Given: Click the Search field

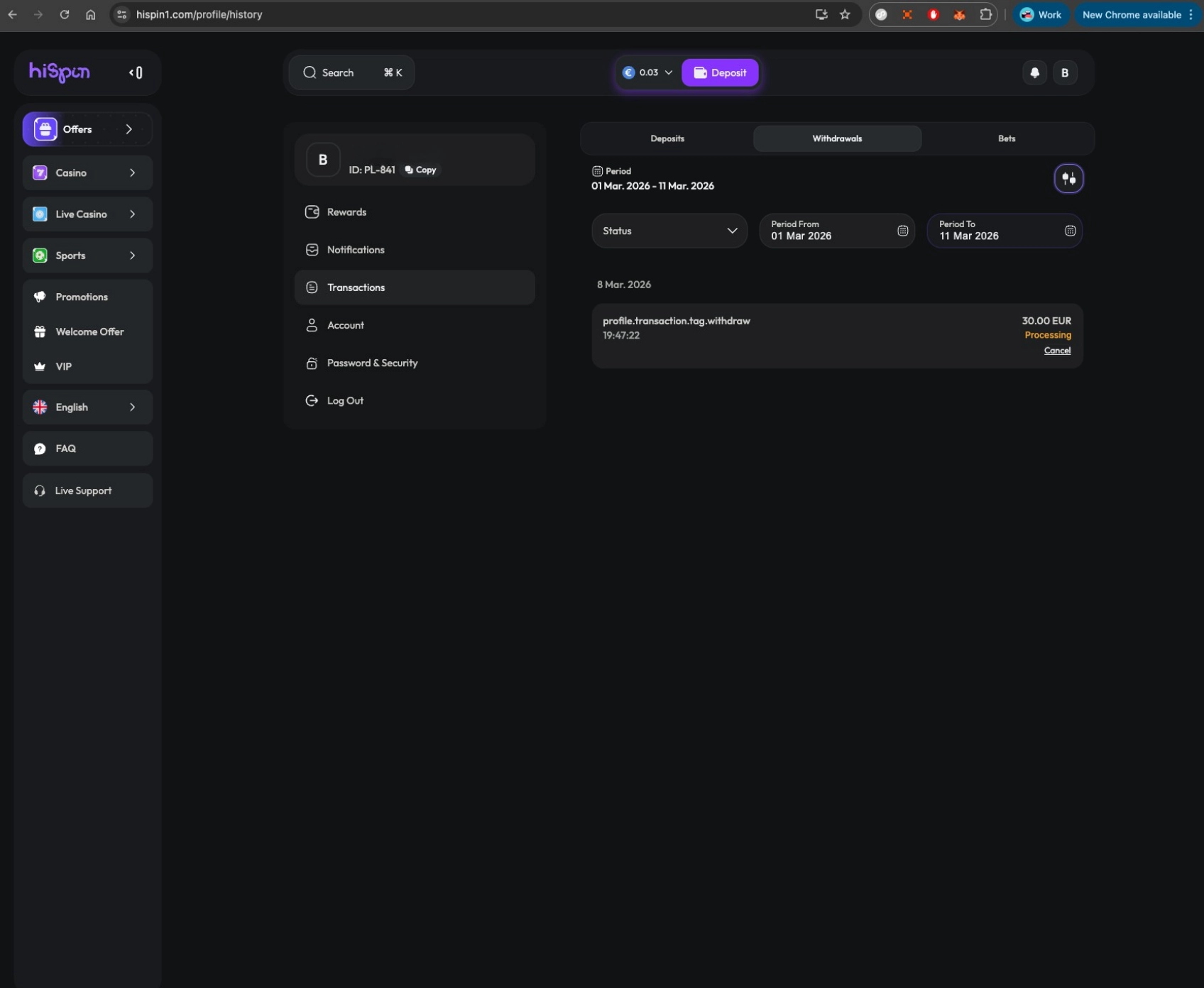Looking at the screenshot, I should [x=351, y=72].
